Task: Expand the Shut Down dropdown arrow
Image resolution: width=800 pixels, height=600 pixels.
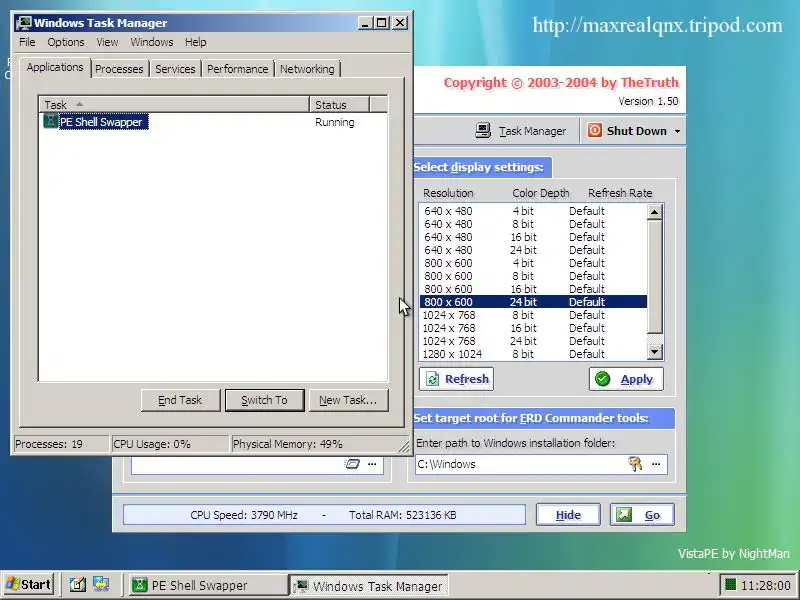Action: point(678,132)
